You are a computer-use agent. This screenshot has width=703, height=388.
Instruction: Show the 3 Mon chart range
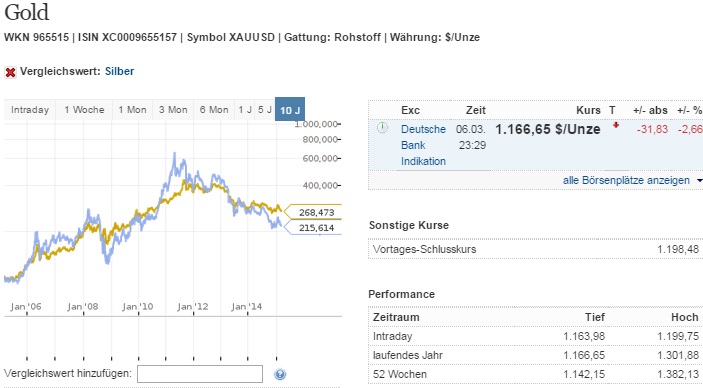173,110
